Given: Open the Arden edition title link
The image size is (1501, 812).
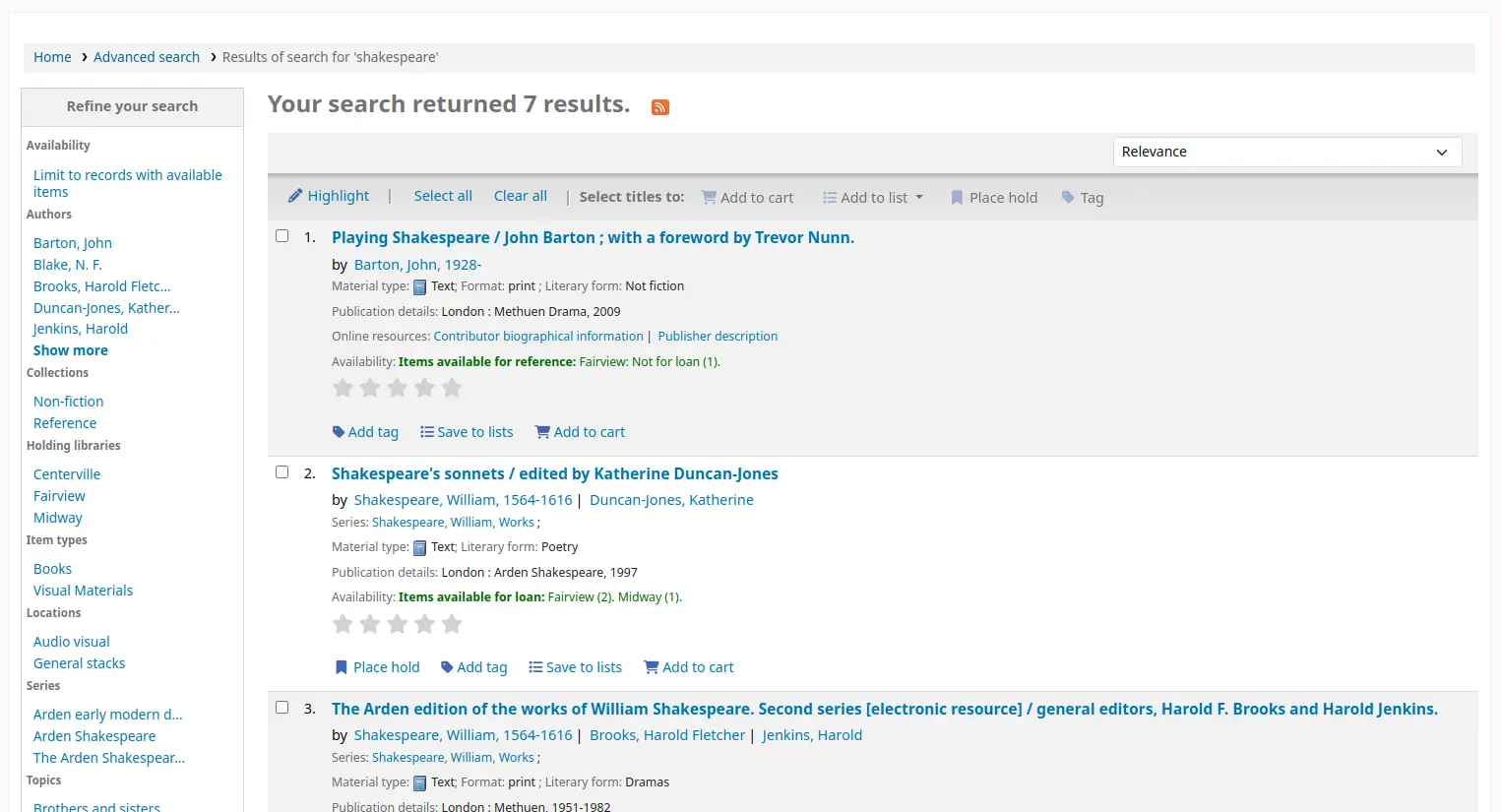Looking at the screenshot, I should pos(885,709).
